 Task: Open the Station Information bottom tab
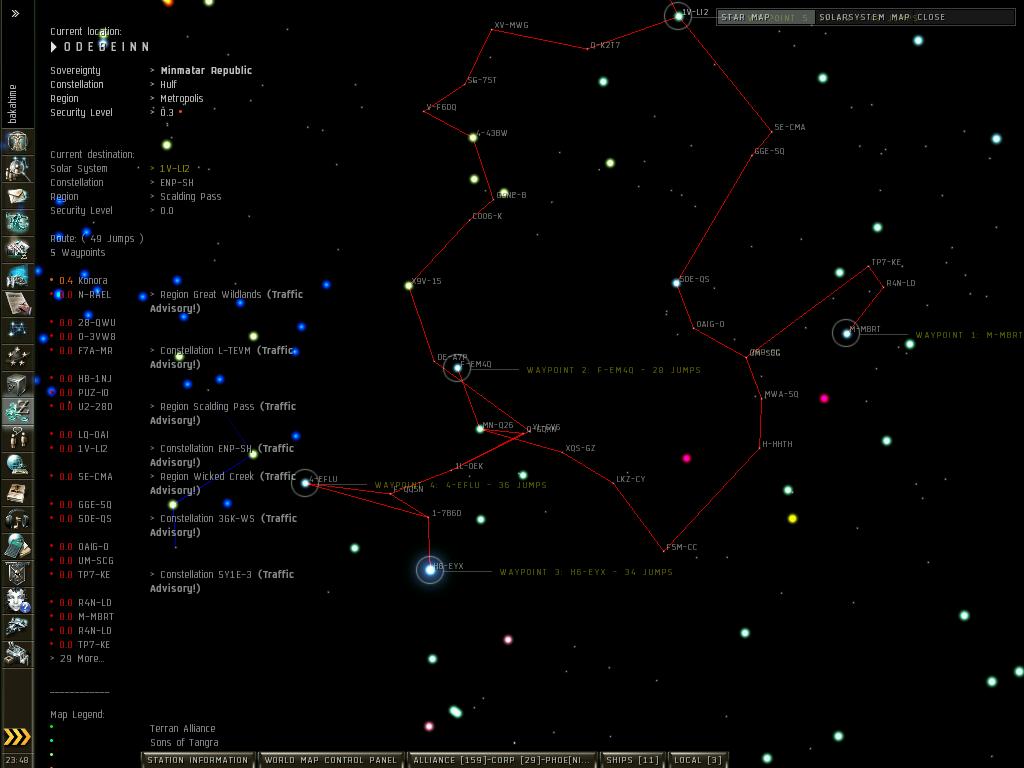pyautogui.click(x=198, y=760)
